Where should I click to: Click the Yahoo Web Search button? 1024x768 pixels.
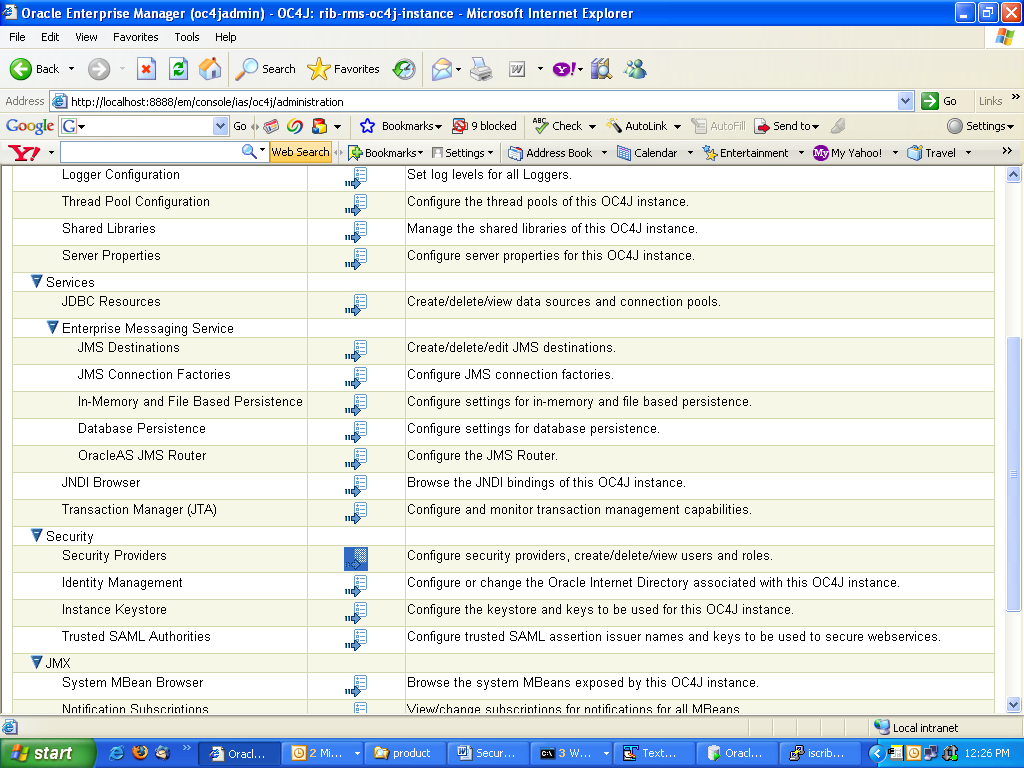point(300,153)
